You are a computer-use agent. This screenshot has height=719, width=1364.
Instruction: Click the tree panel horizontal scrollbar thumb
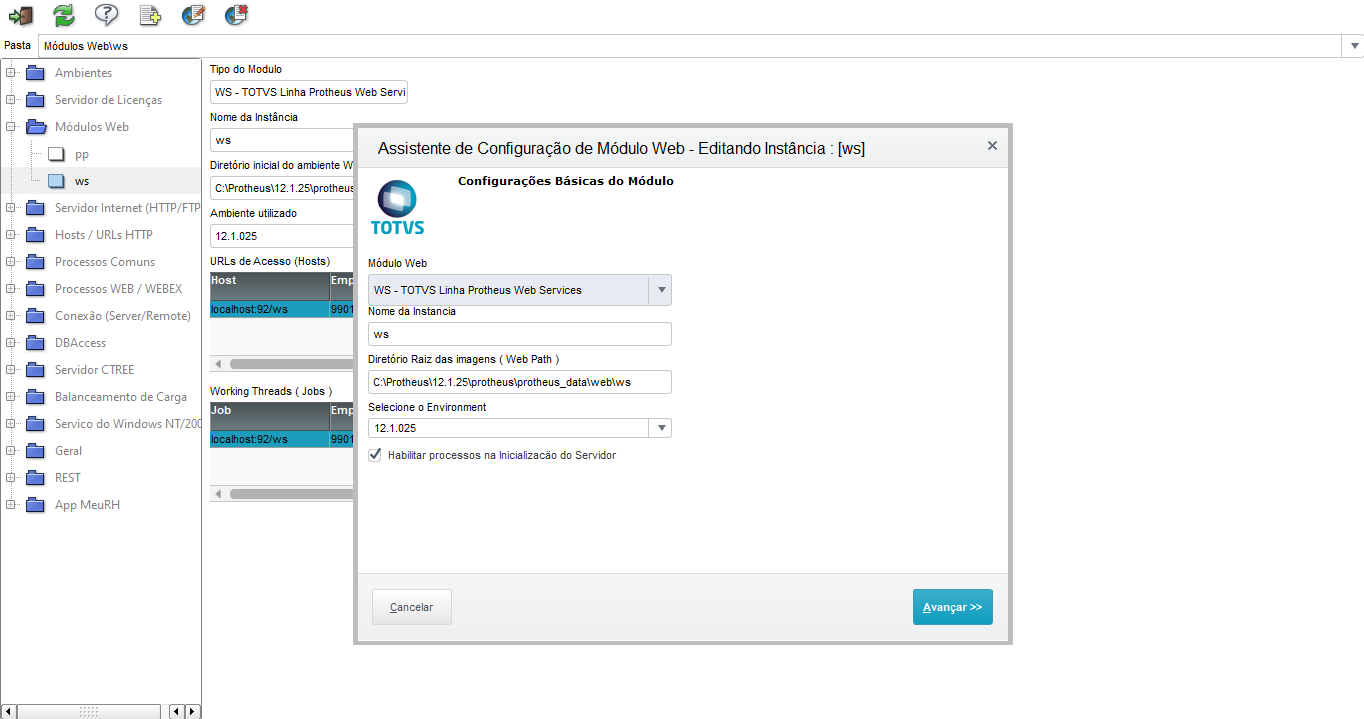[89, 711]
